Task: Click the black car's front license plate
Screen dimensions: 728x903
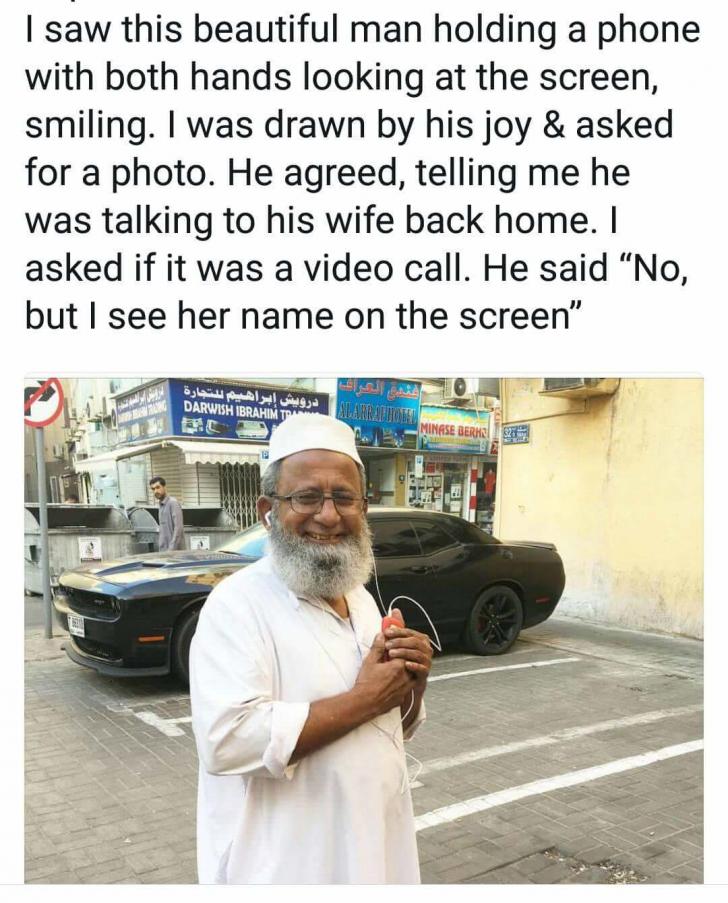Action: [x=76, y=625]
